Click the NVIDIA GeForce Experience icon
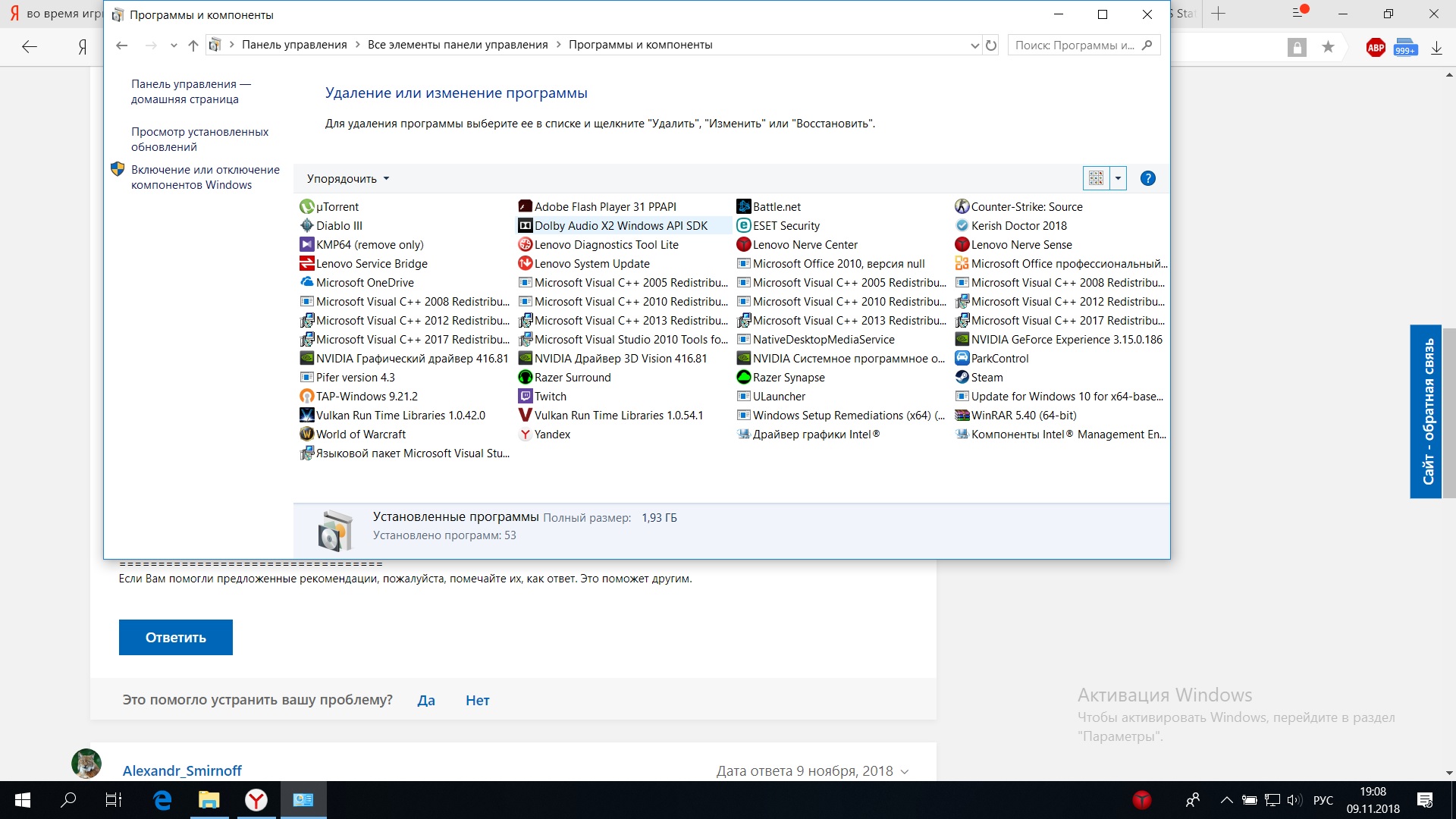 click(962, 339)
